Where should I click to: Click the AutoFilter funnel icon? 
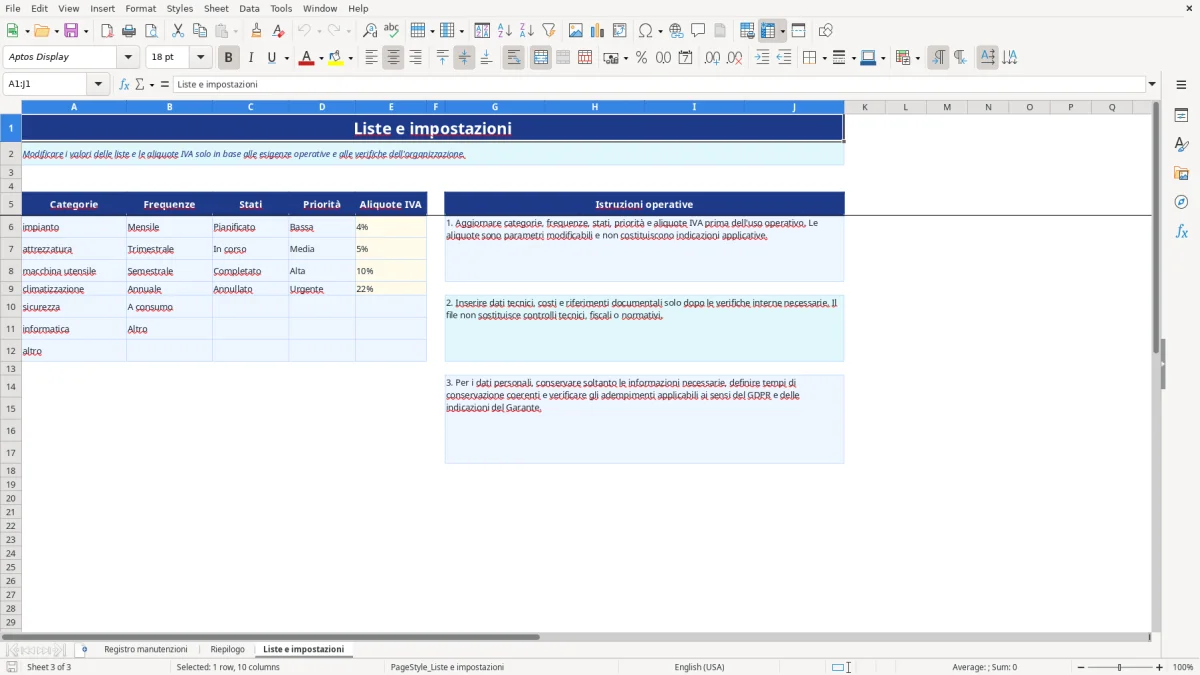point(549,31)
